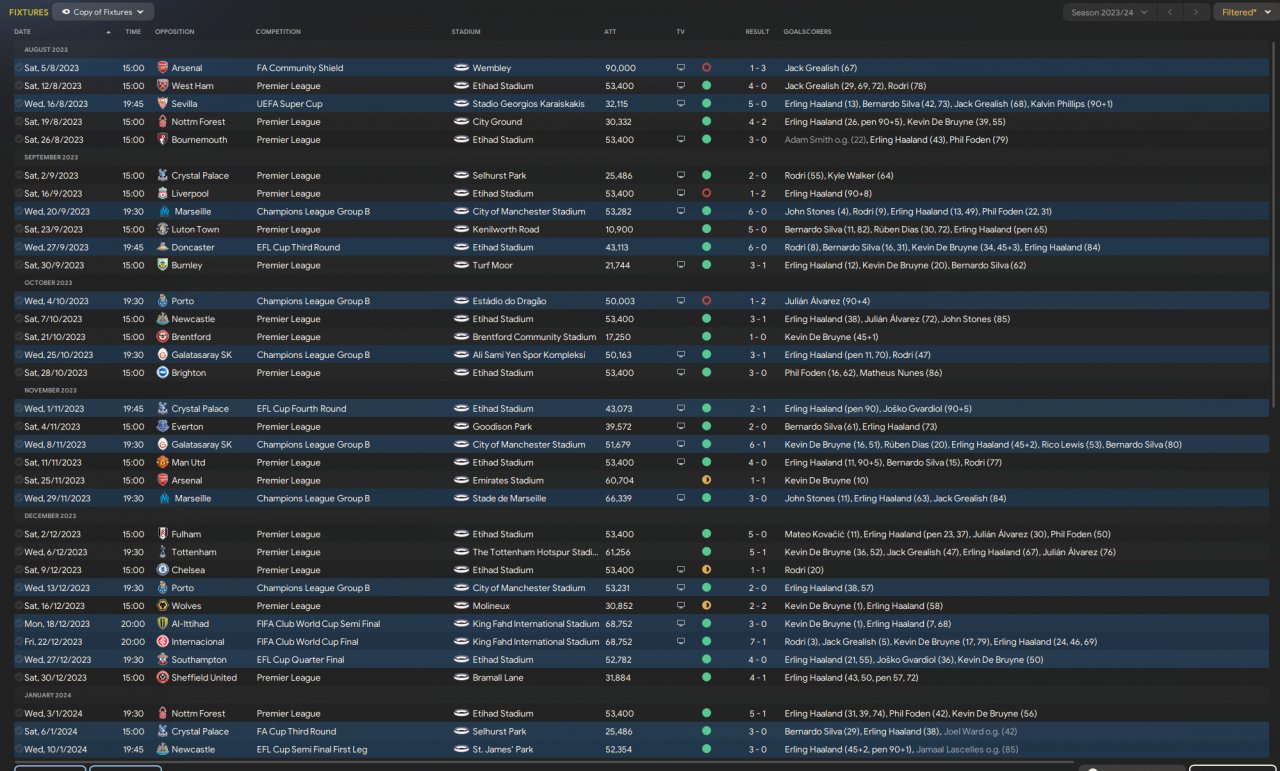Click the Brentford Community Stadium name
This screenshot has width=1280, height=771.
[x=534, y=338]
